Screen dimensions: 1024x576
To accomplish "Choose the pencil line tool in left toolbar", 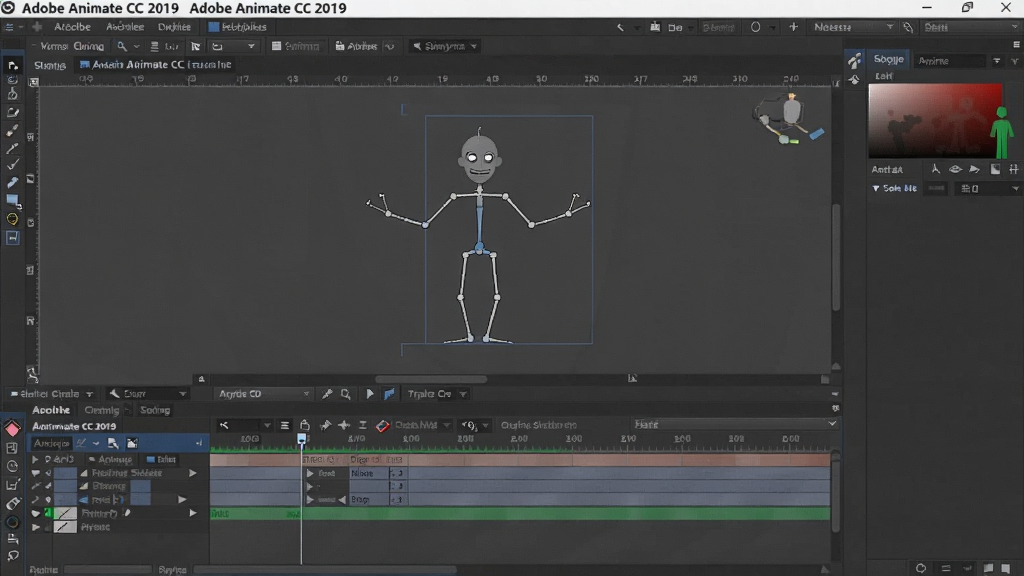I will pos(12,148).
